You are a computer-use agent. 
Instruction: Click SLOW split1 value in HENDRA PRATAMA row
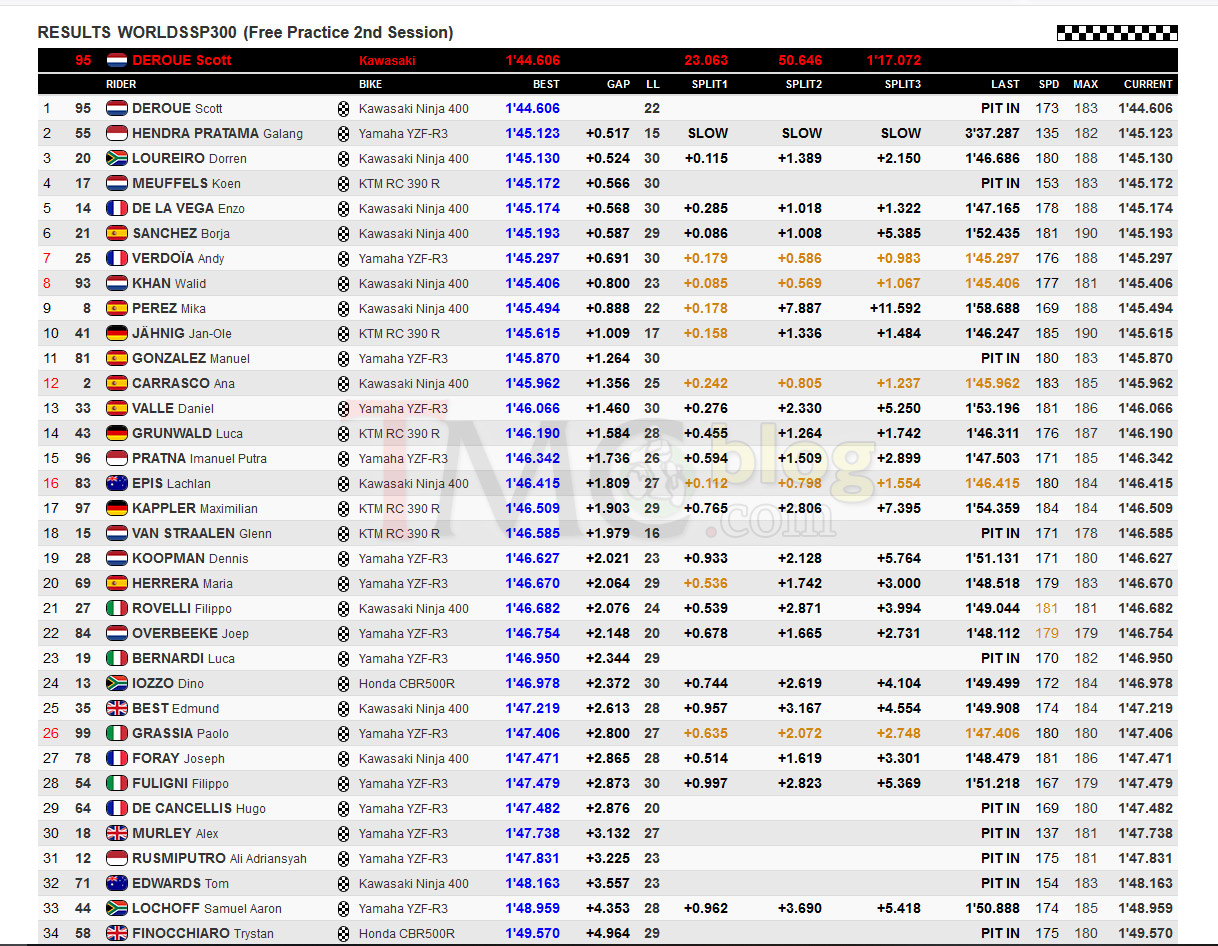[x=708, y=133]
